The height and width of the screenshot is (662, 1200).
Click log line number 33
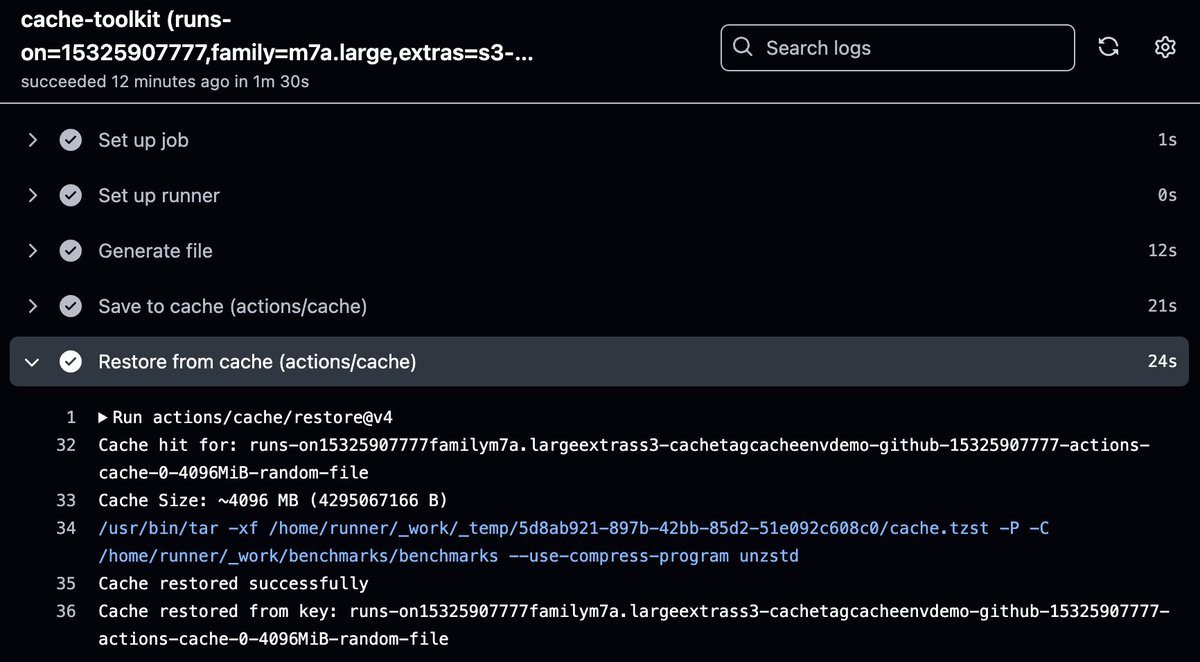coord(66,500)
